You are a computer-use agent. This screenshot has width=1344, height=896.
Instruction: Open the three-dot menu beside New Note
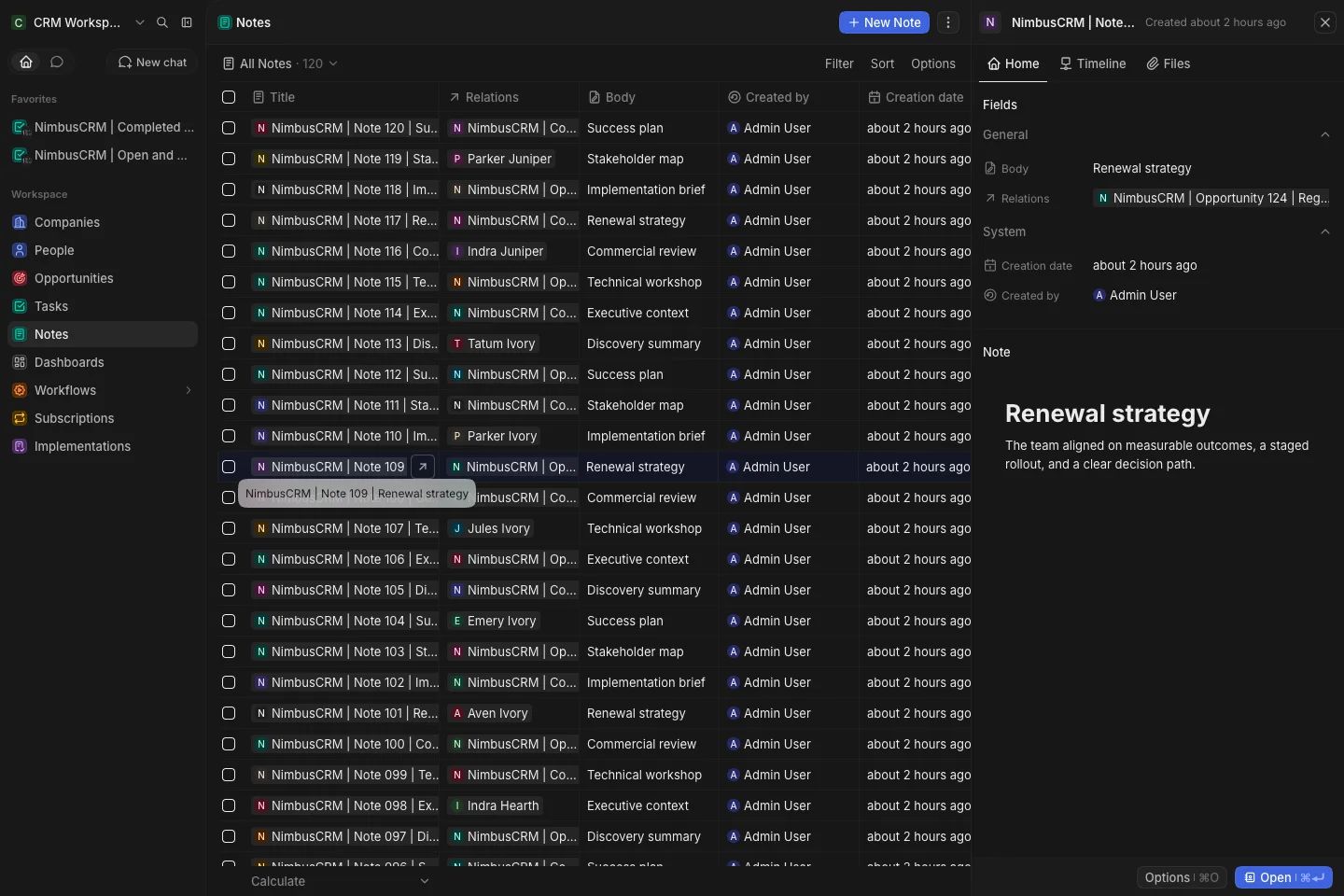click(x=948, y=22)
